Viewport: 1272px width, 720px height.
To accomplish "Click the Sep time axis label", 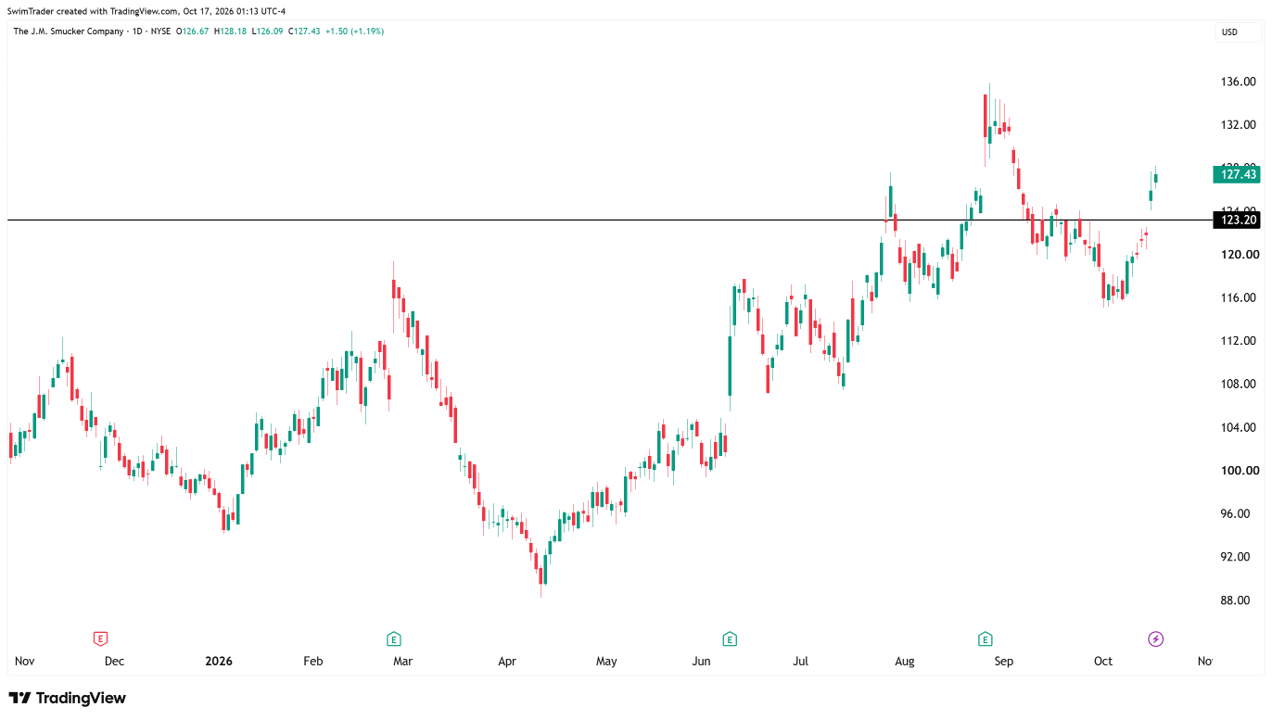I will tap(1004, 661).
